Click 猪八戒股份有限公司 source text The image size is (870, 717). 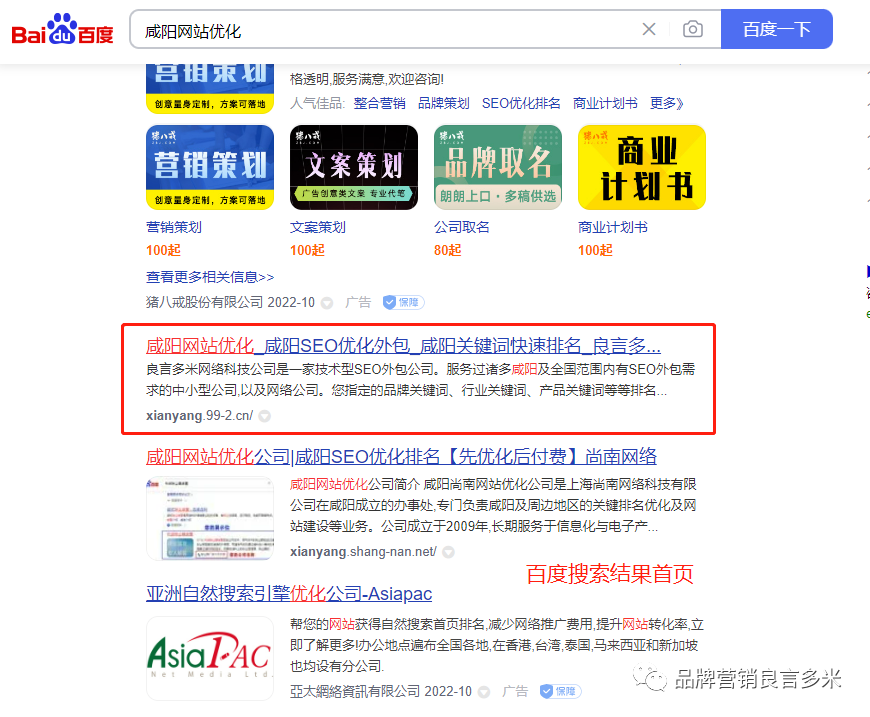204,302
